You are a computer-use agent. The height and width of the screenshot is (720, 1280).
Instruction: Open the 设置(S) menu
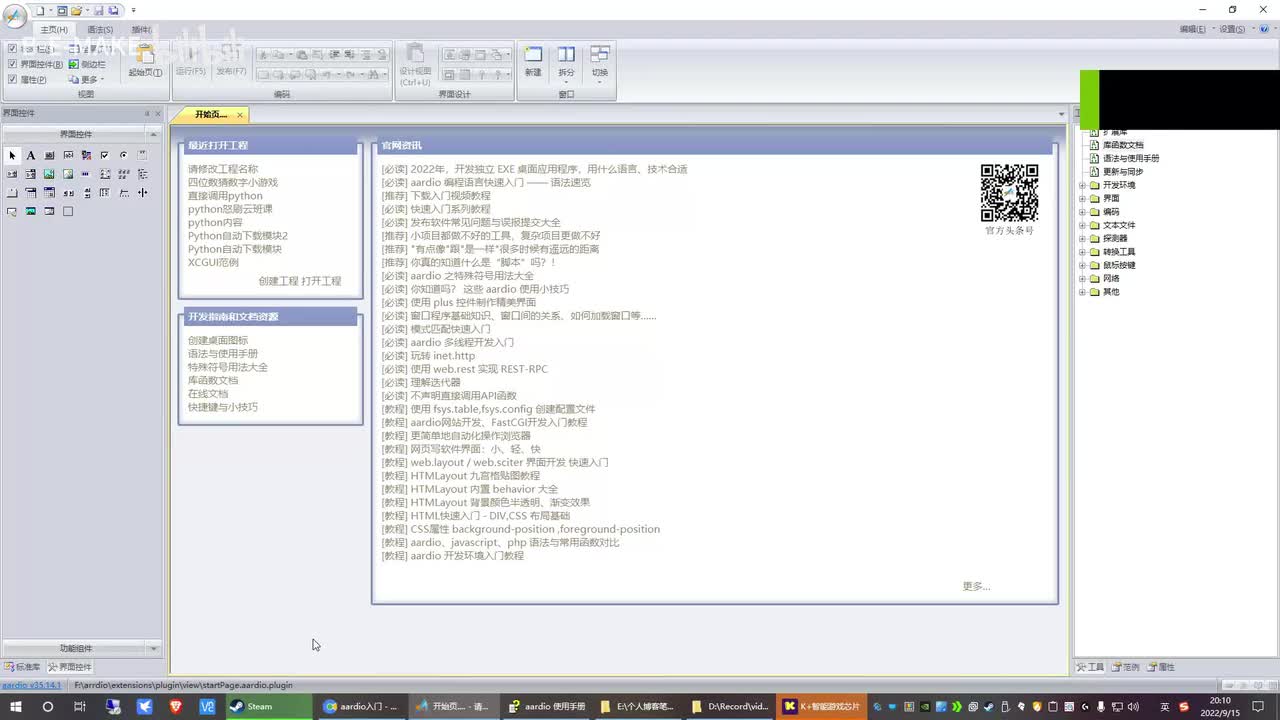coord(1233,29)
